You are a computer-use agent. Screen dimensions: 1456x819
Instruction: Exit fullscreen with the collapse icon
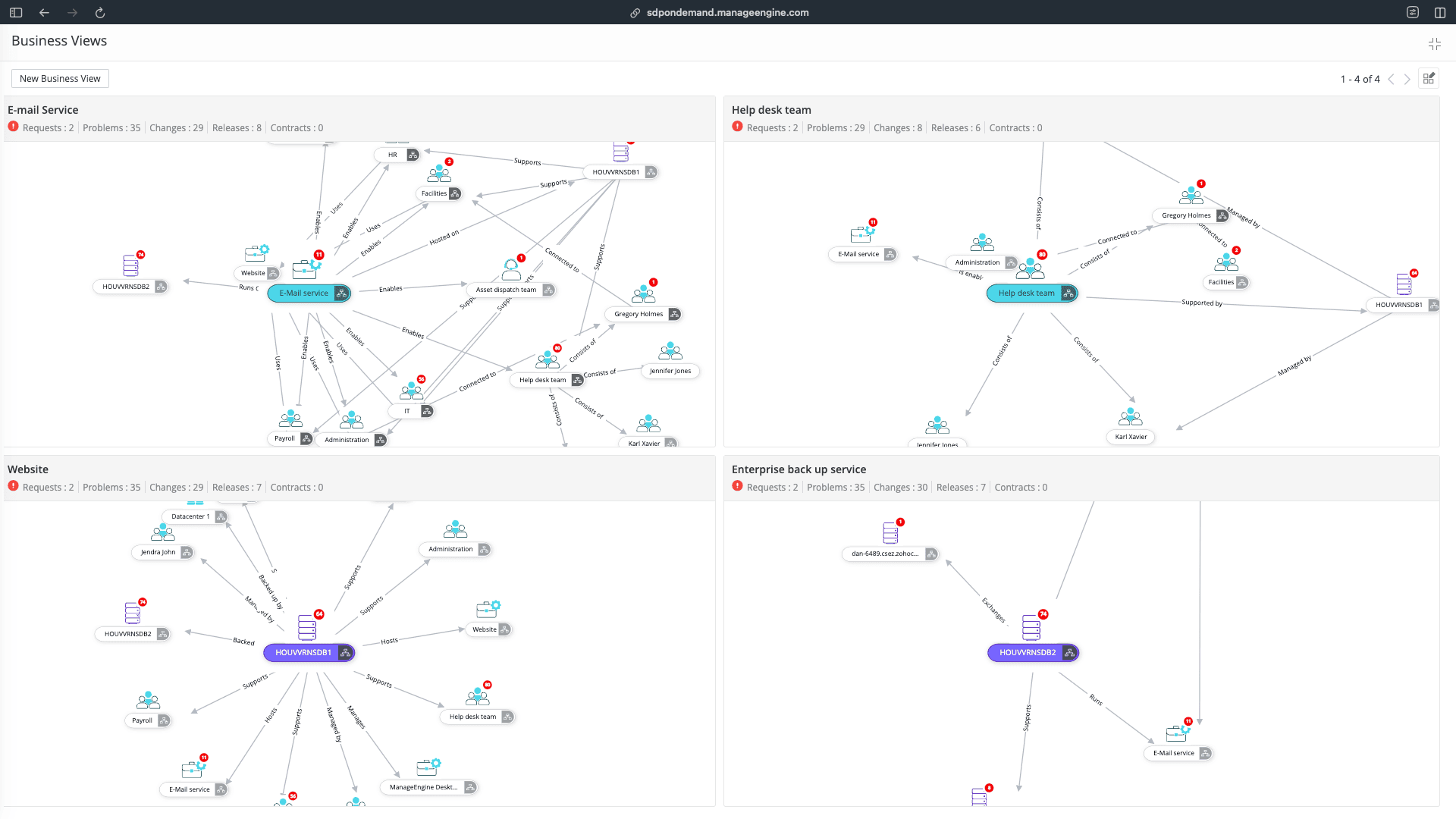point(1434,44)
